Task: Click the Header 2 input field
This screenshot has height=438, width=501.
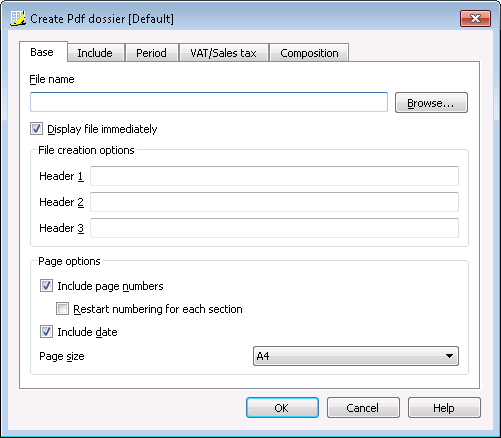Action: (x=274, y=202)
